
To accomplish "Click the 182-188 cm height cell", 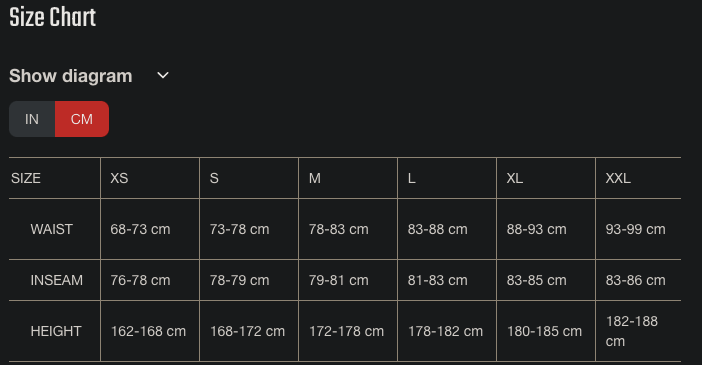I will click(x=638, y=331).
